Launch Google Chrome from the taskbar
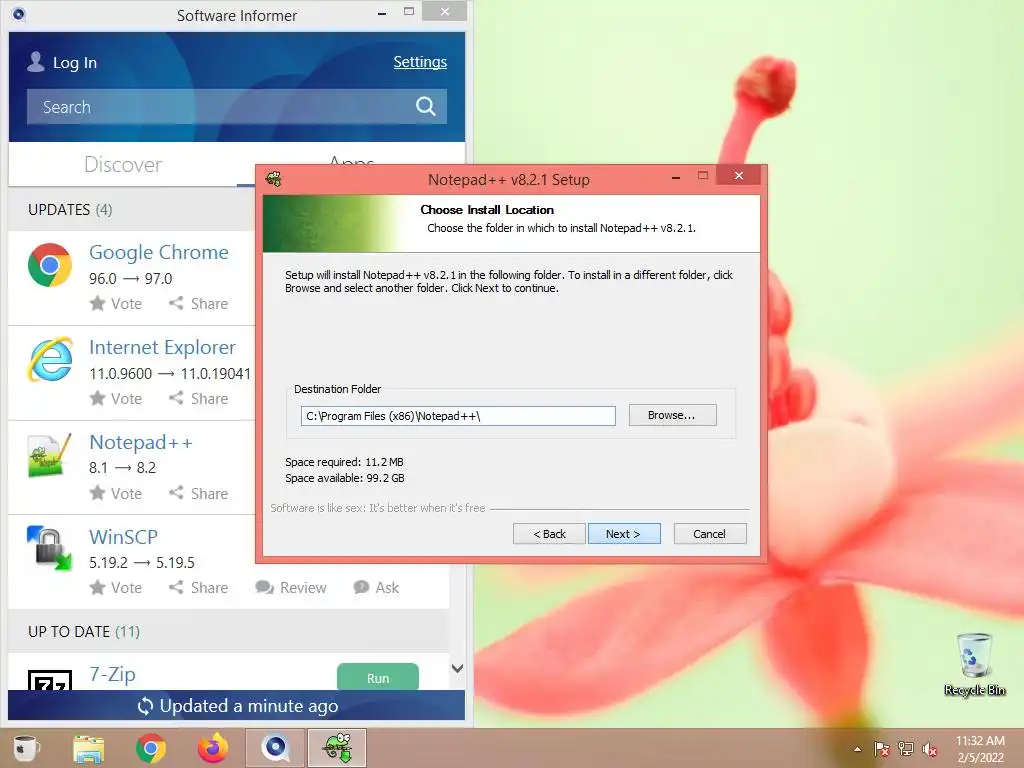Viewport: 1024px width, 768px height. coord(151,748)
